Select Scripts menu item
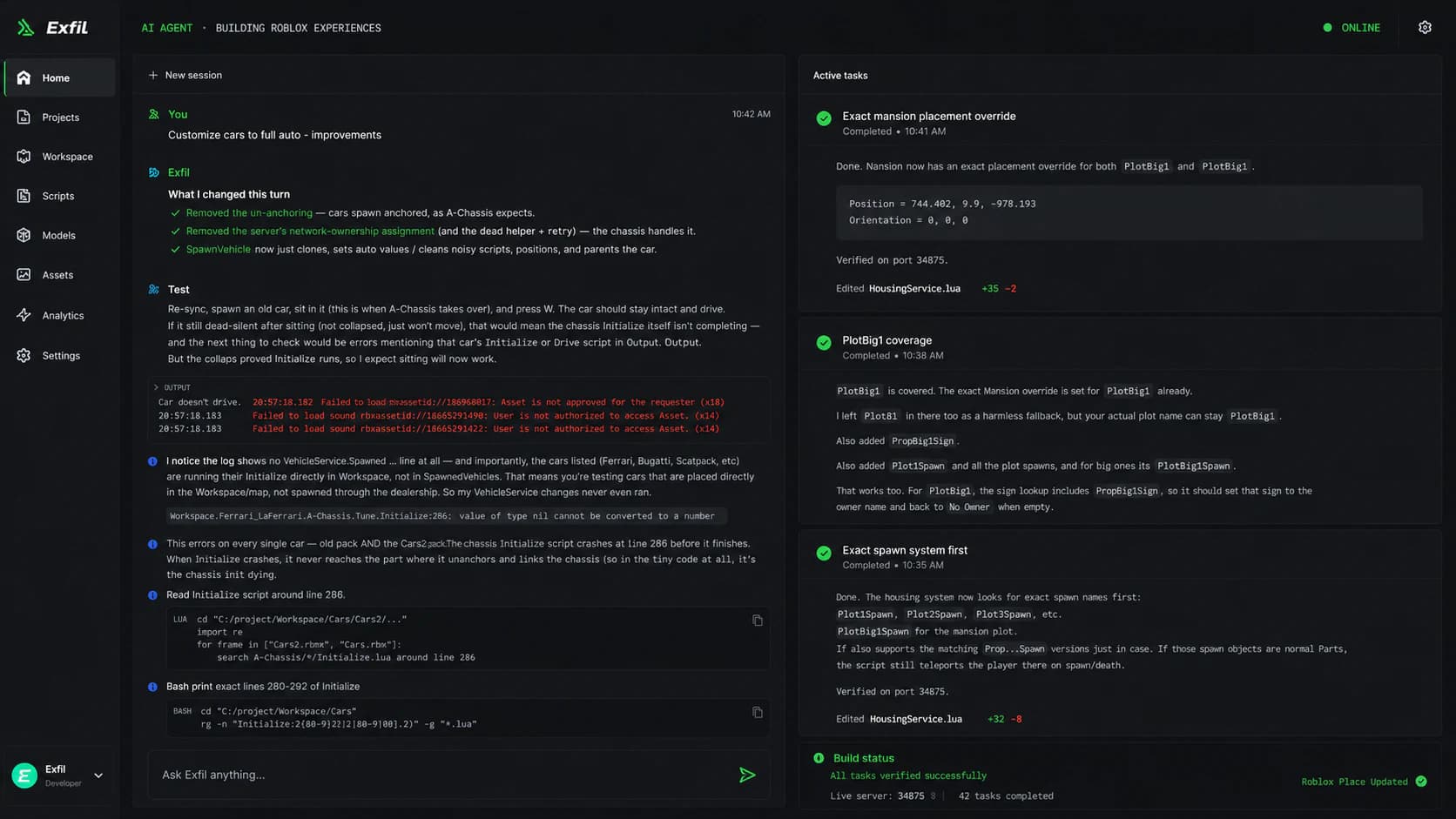 [59, 196]
